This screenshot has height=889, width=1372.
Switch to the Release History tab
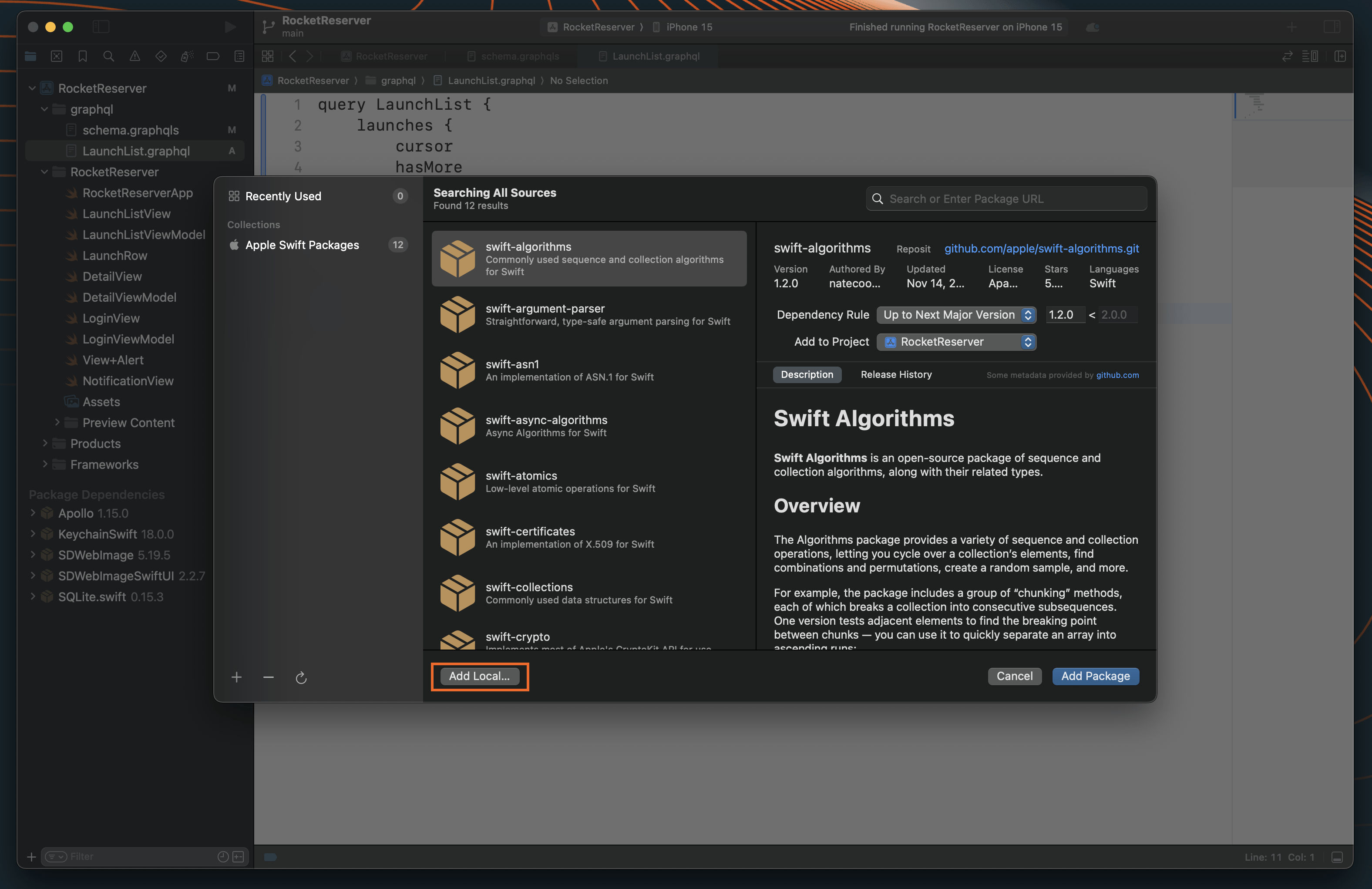896,375
